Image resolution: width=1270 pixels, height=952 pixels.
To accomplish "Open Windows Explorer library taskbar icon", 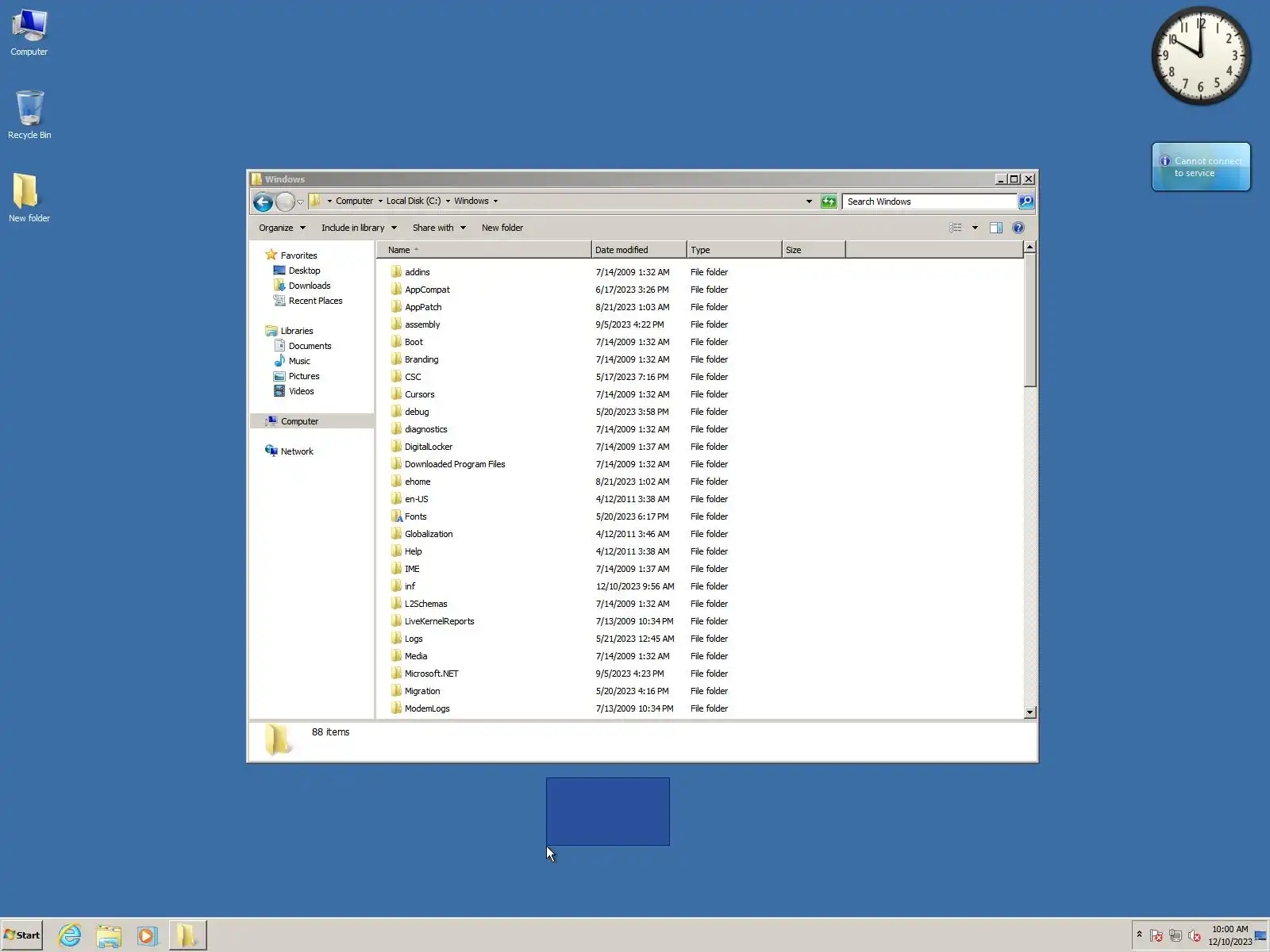I will (109, 935).
